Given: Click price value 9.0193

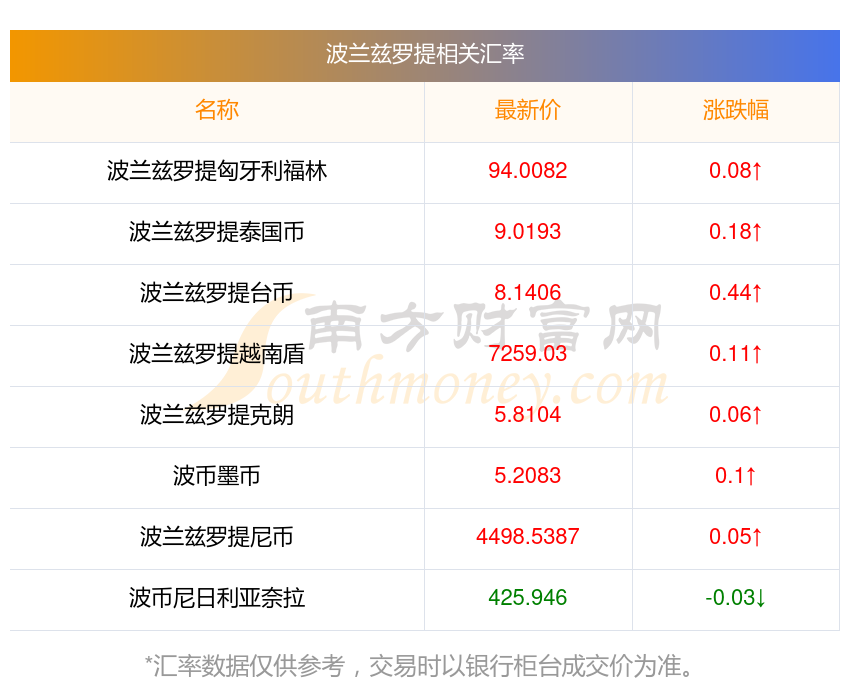Looking at the screenshot, I should coord(527,232).
